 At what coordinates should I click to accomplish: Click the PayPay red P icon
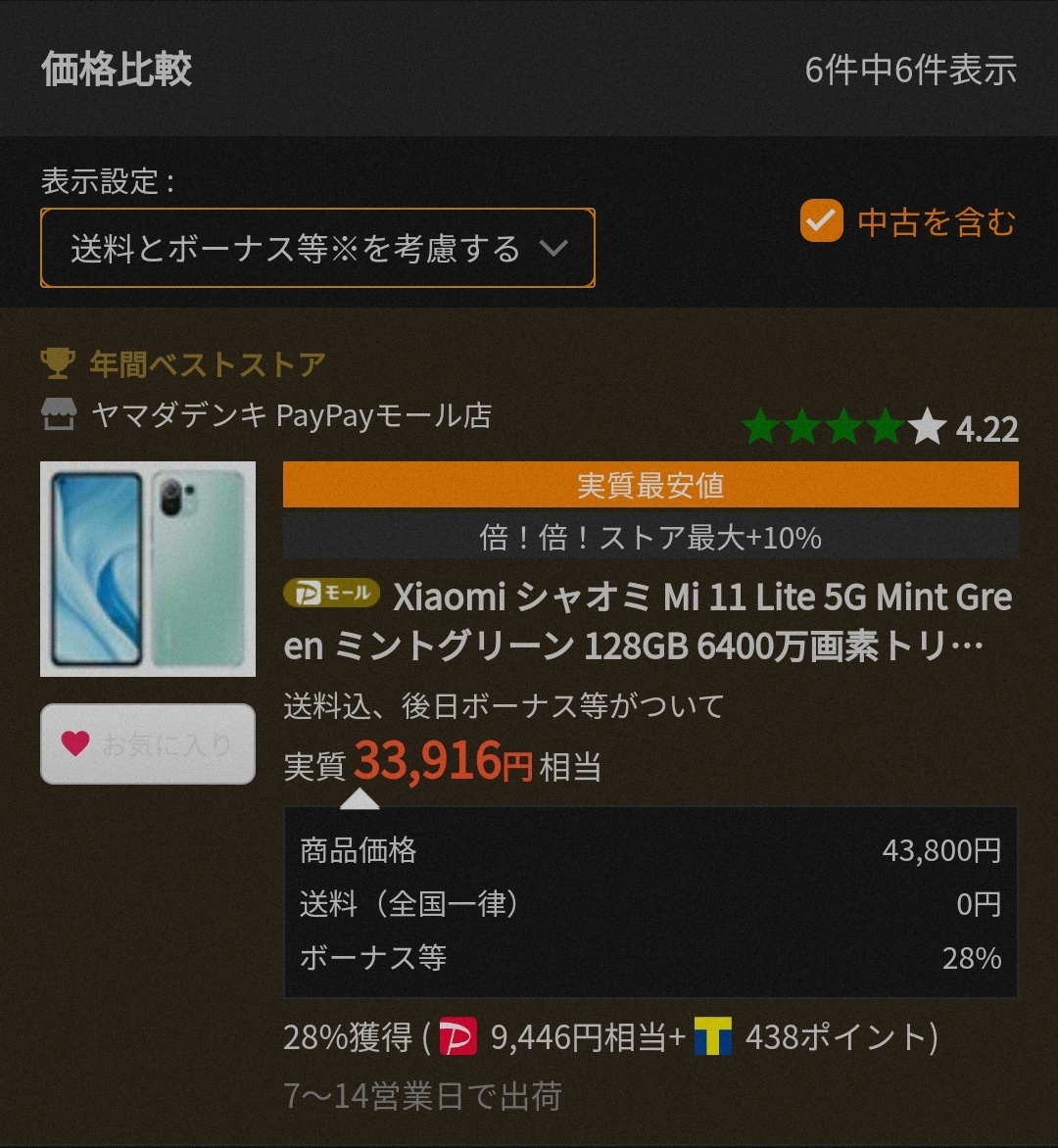(x=457, y=1036)
